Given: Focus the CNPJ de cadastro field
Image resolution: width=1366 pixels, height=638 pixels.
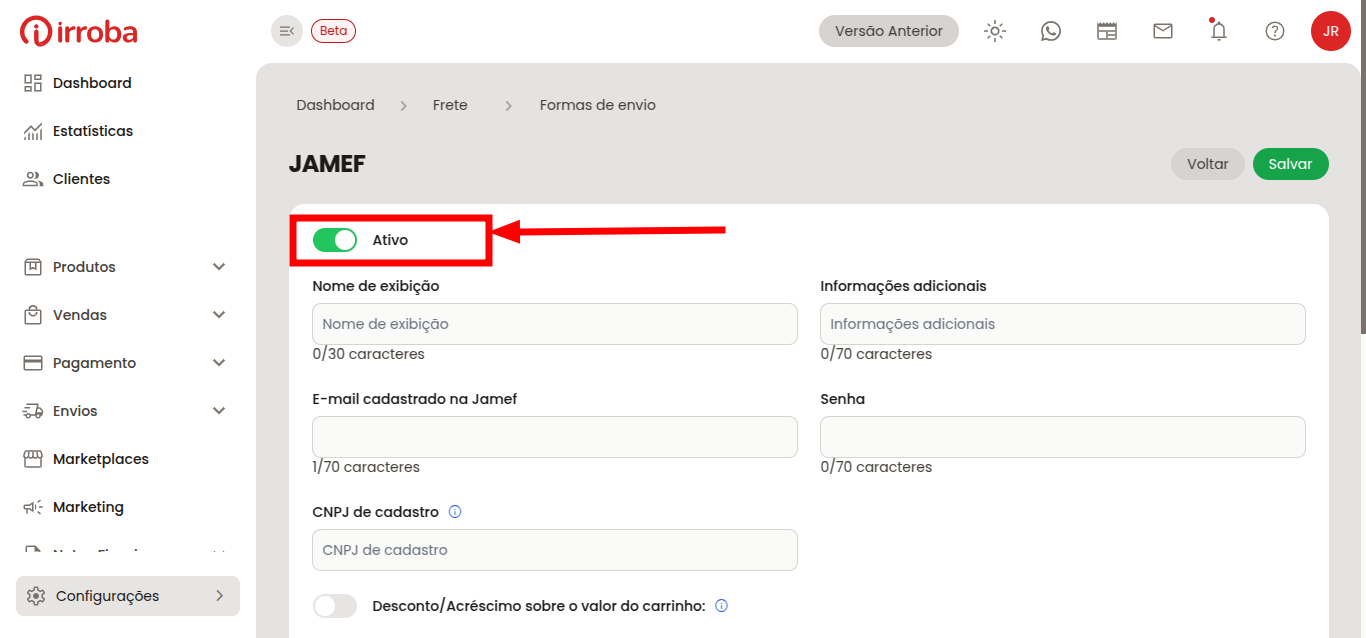Looking at the screenshot, I should (x=555, y=550).
